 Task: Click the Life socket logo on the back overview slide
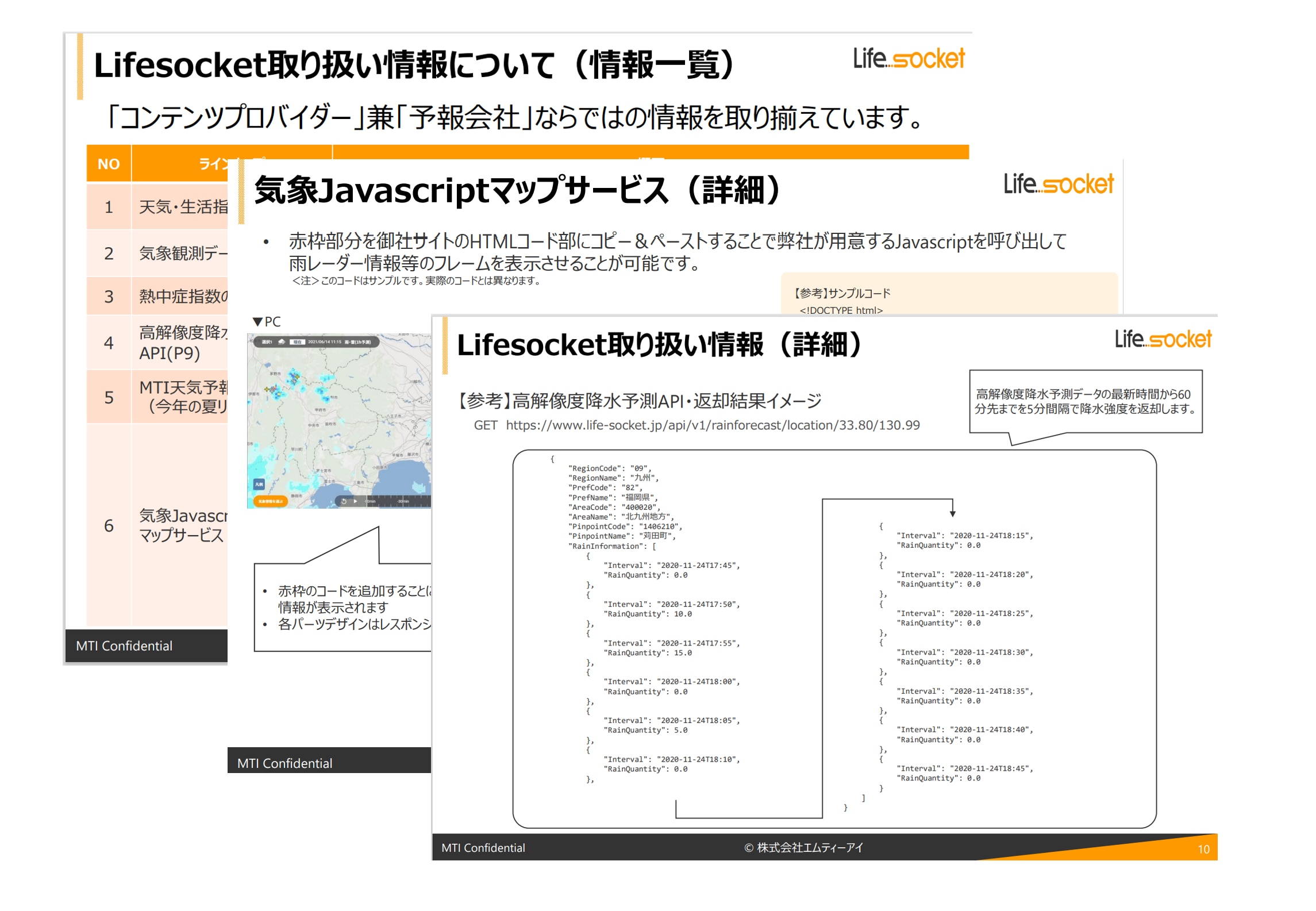(908, 59)
